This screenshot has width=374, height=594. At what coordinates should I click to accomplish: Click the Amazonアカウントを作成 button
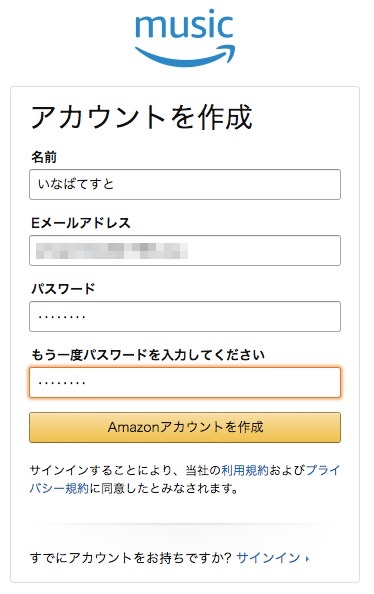[x=185, y=427]
